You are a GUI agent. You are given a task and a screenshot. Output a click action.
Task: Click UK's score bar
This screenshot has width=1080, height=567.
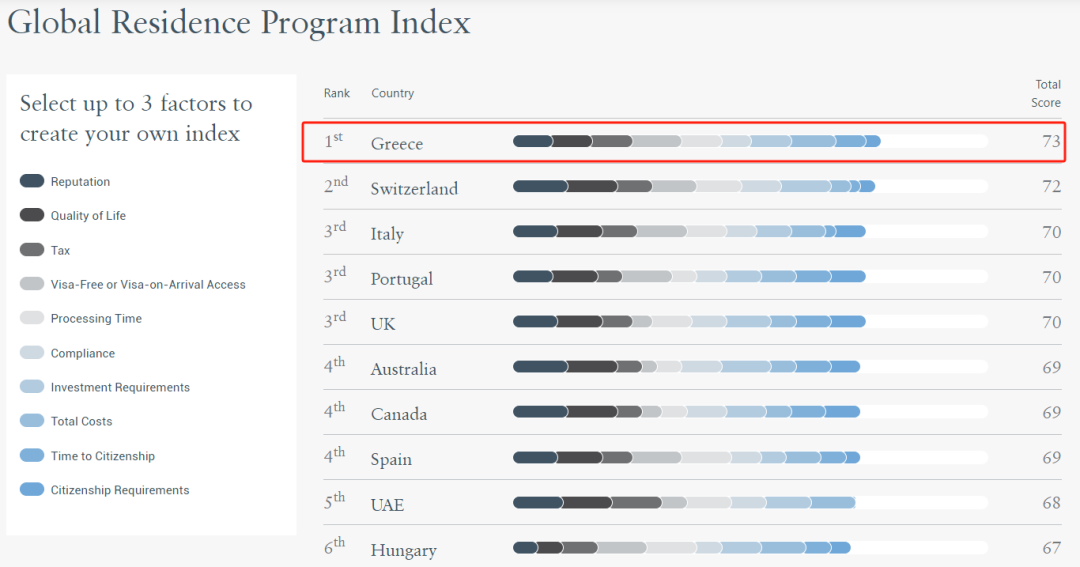(x=750, y=322)
